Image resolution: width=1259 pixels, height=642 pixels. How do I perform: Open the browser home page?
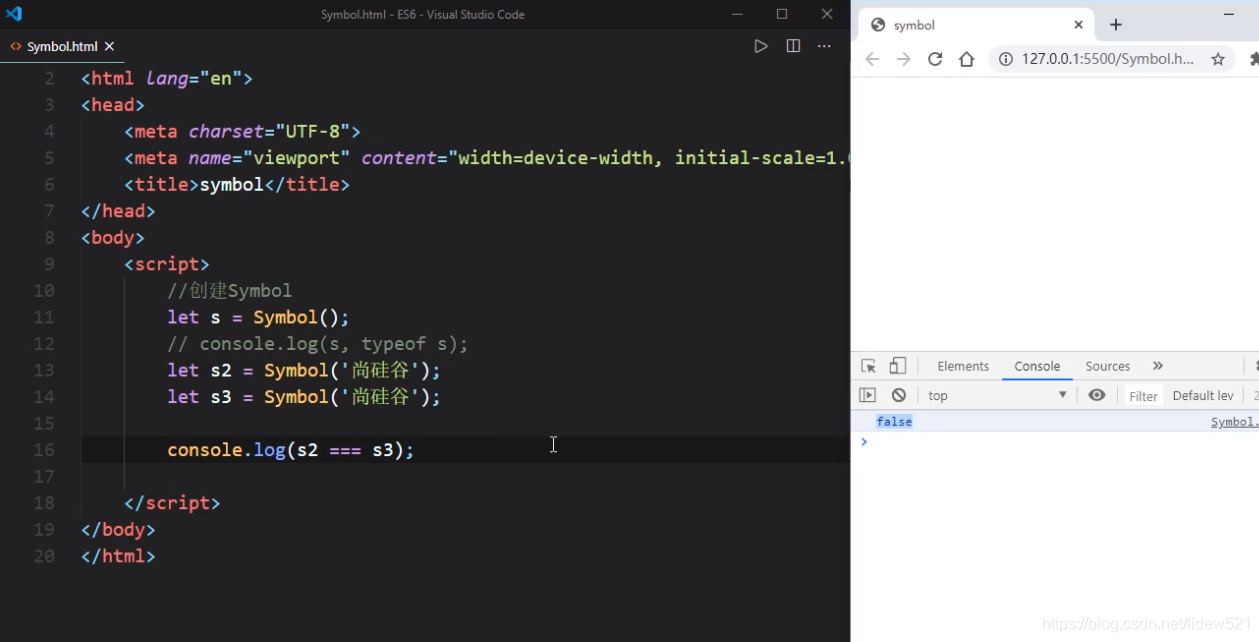(966, 59)
